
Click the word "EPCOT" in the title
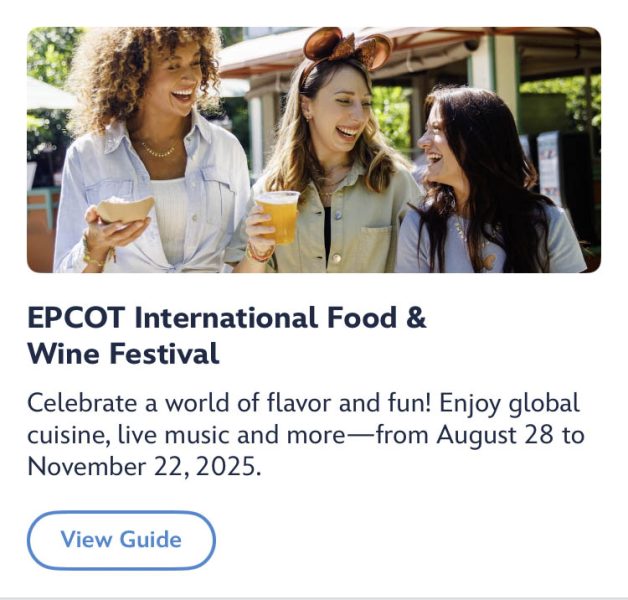pyautogui.click(x=75, y=319)
